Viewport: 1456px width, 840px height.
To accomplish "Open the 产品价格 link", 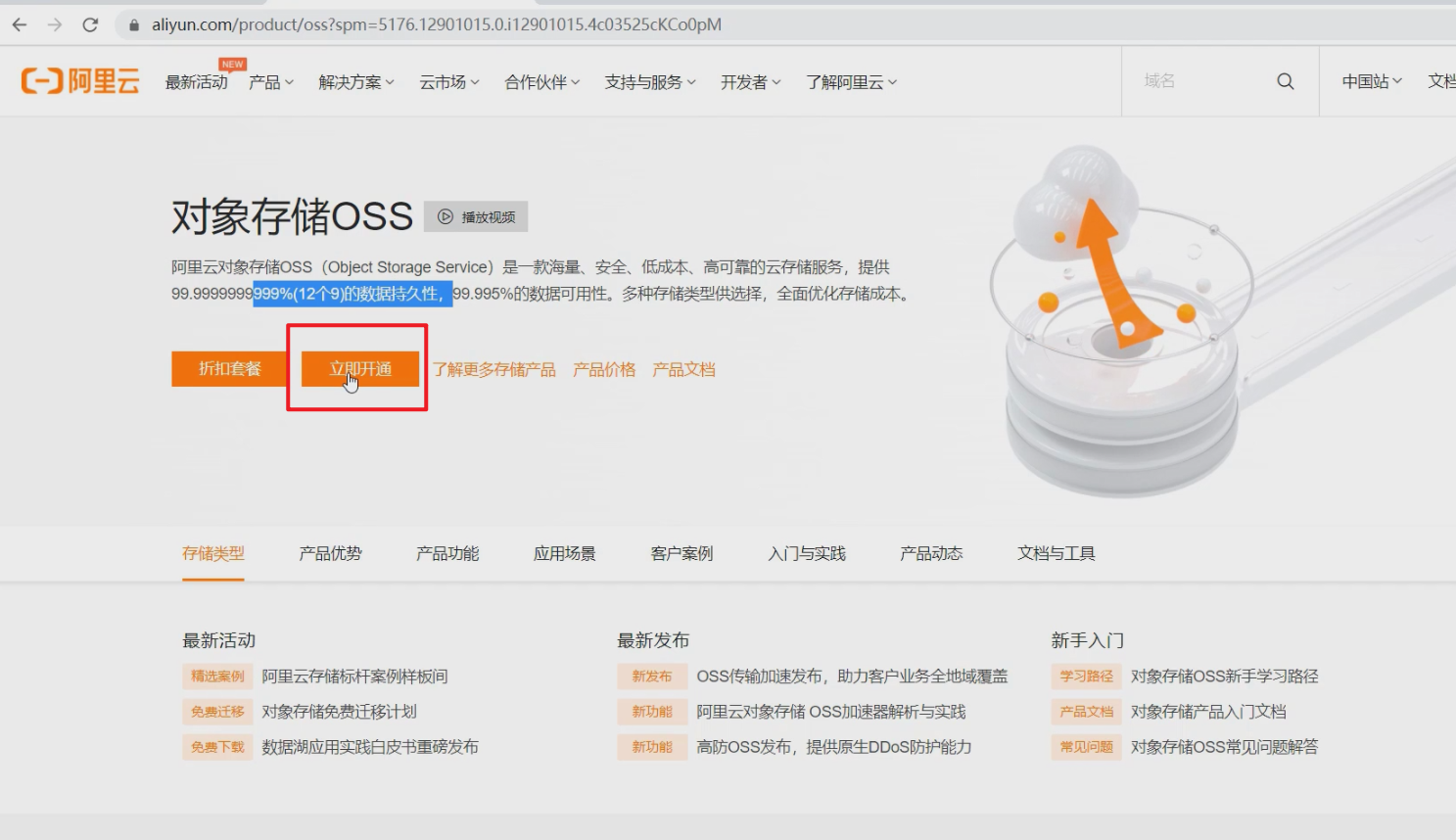I will pos(603,369).
